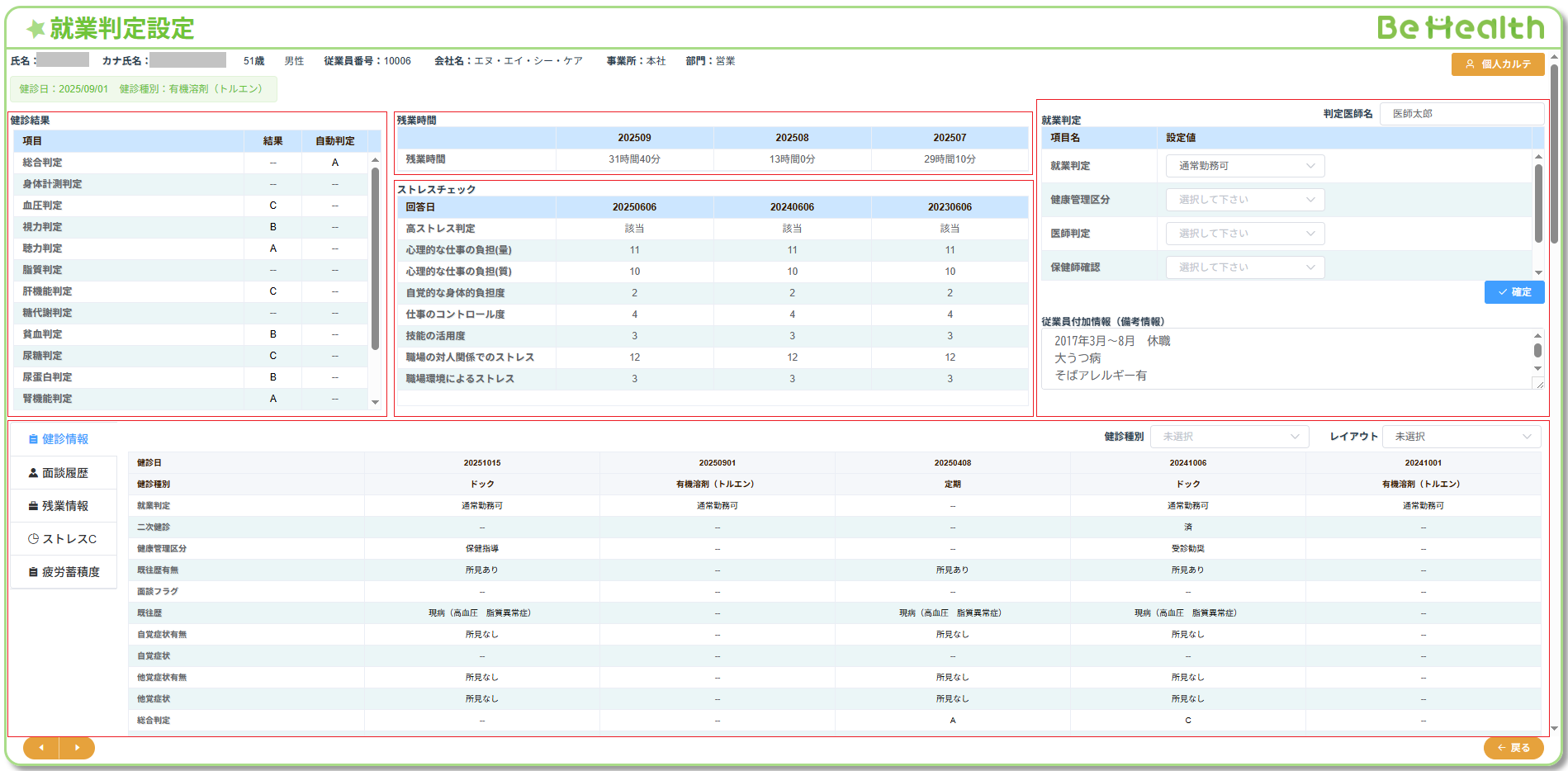Switch to the 疲労蓄積度 tab
The height and width of the screenshot is (771, 1568).
[64, 572]
